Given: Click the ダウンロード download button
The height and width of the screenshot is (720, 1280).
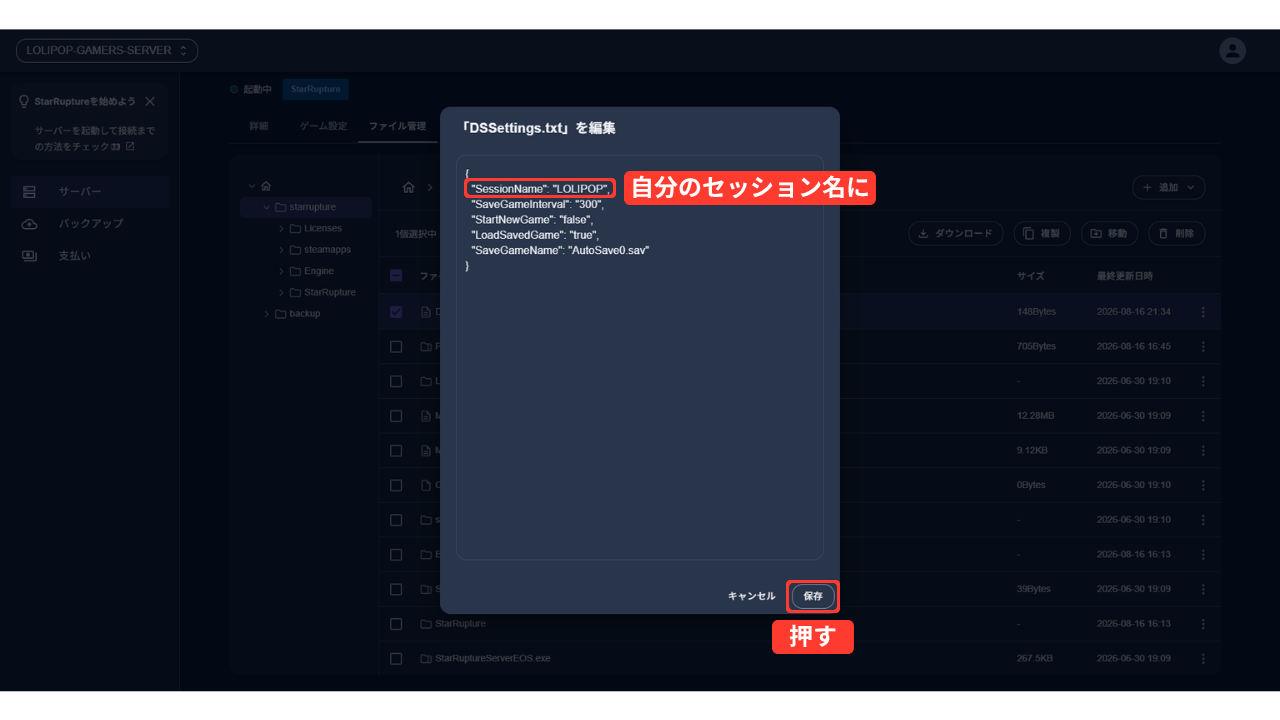Looking at the screenshot, I should coord(955,233).
